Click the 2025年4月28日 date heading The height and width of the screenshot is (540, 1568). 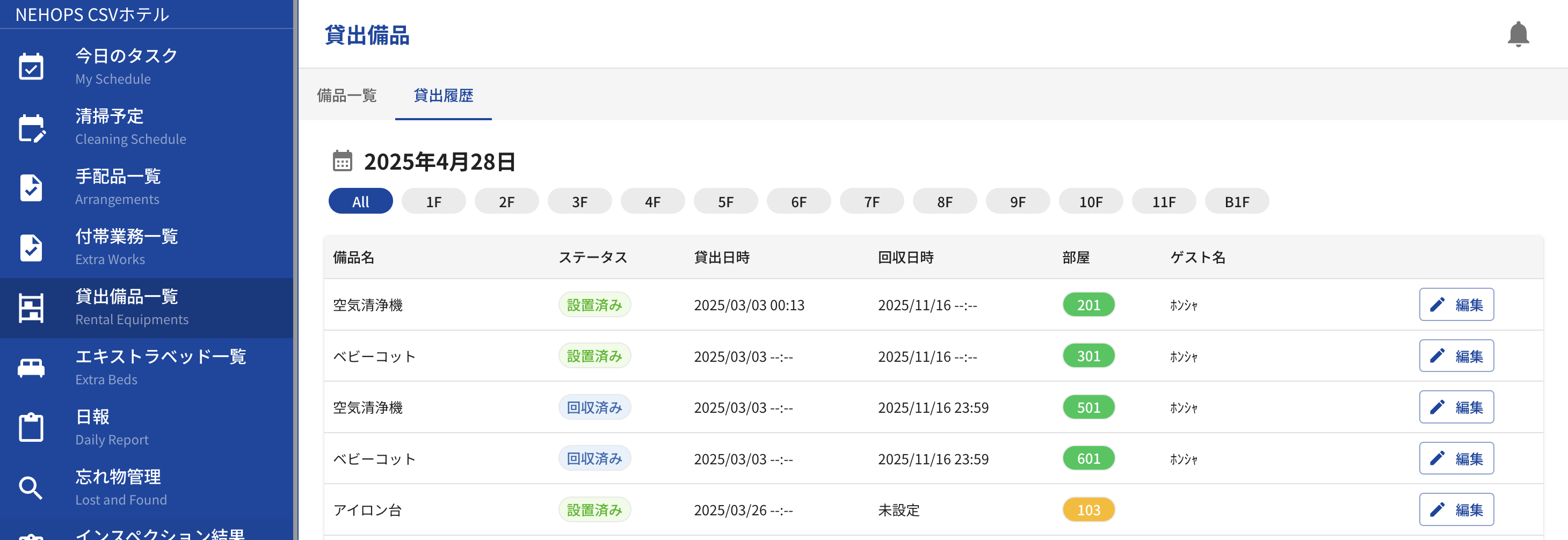point(439,162)
